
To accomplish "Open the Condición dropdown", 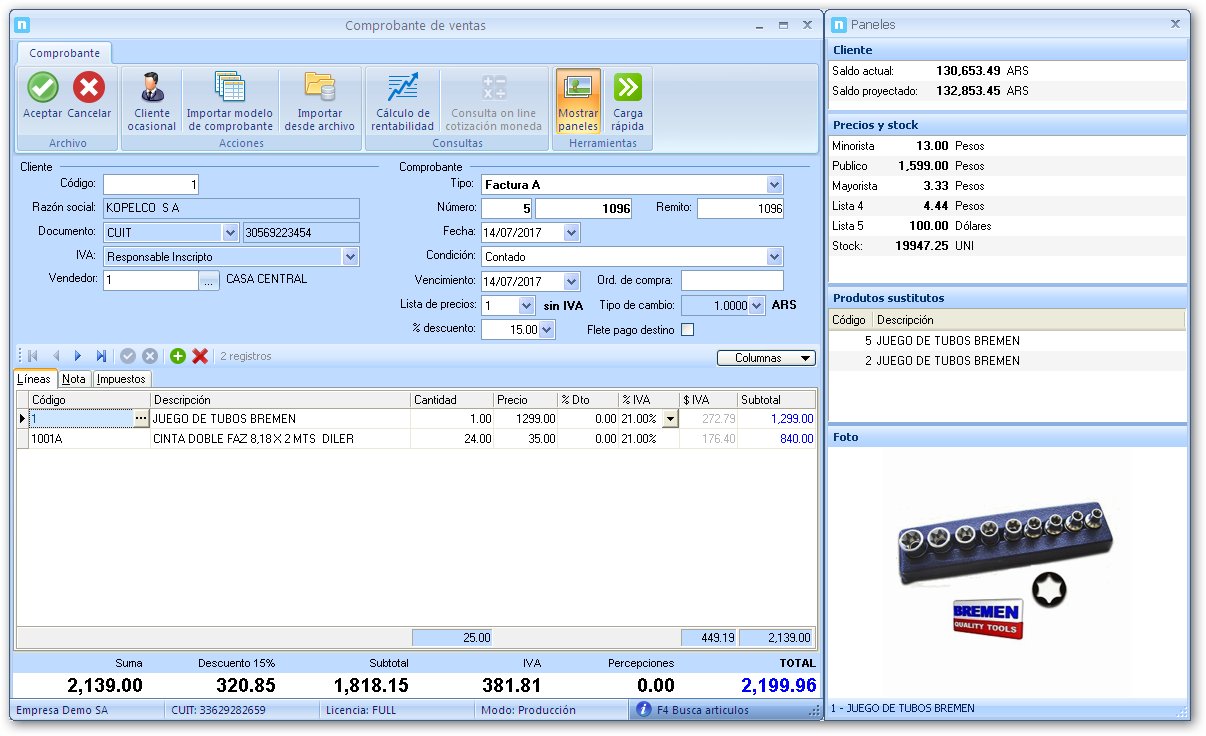I will coord(774,257).
